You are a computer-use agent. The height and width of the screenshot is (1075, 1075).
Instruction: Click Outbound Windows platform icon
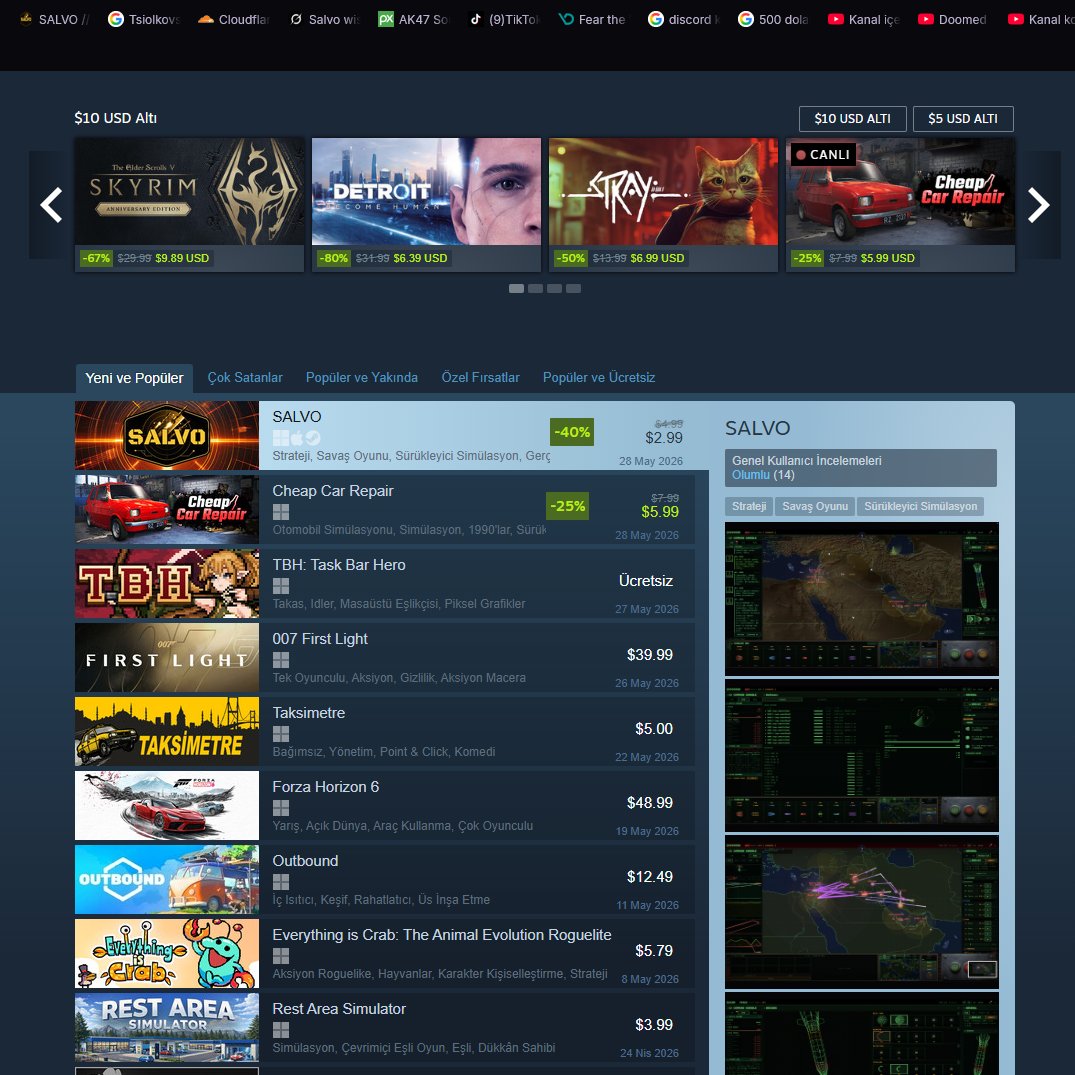point(280,882)
